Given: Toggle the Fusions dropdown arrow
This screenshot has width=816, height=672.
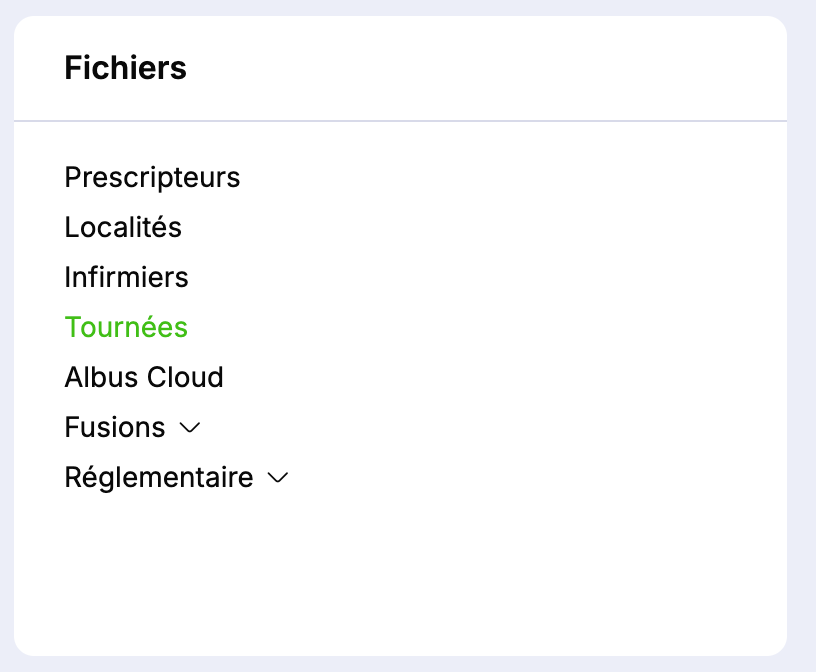Looking at the screenshot, I should [x=189, y=428].
